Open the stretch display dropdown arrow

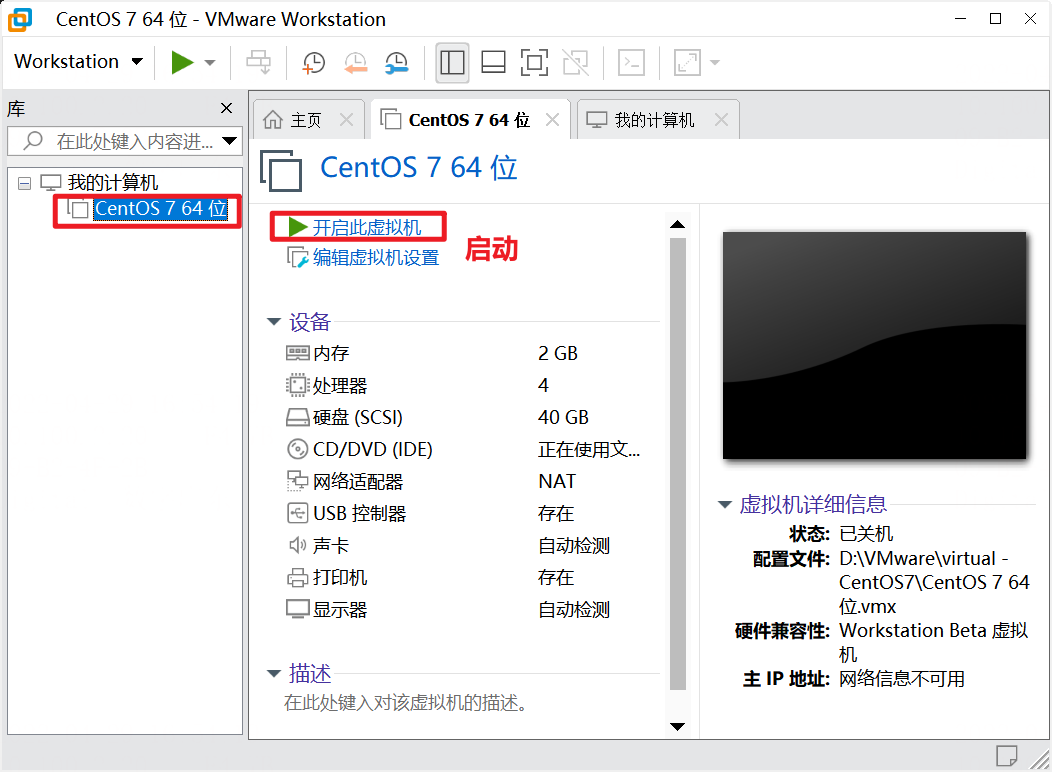coord(715,63)
